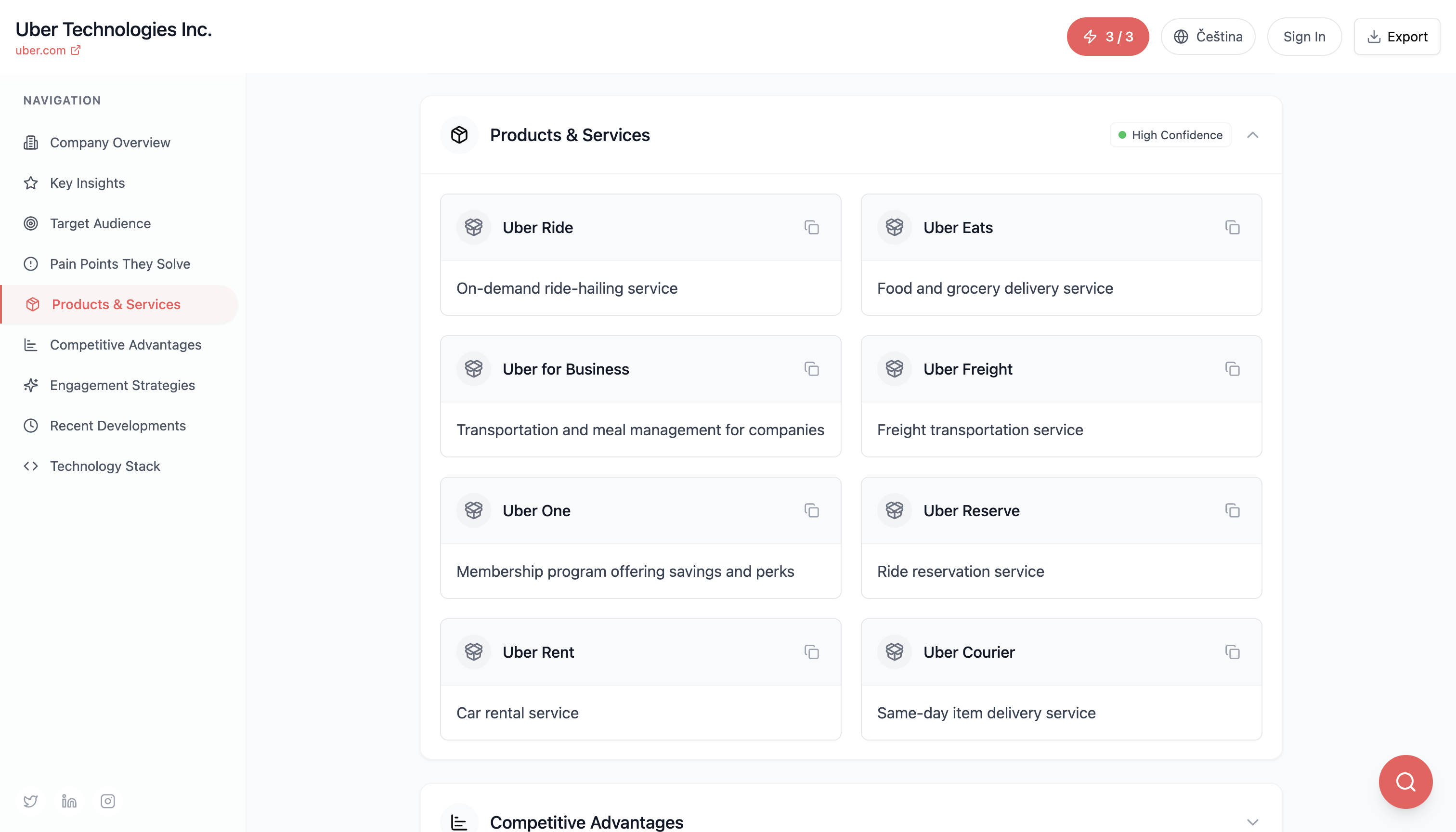Open the Čeština language selector
The height and width of the screenshot is (832, 1456).
pyautogui.click(x=1208, y=37)
